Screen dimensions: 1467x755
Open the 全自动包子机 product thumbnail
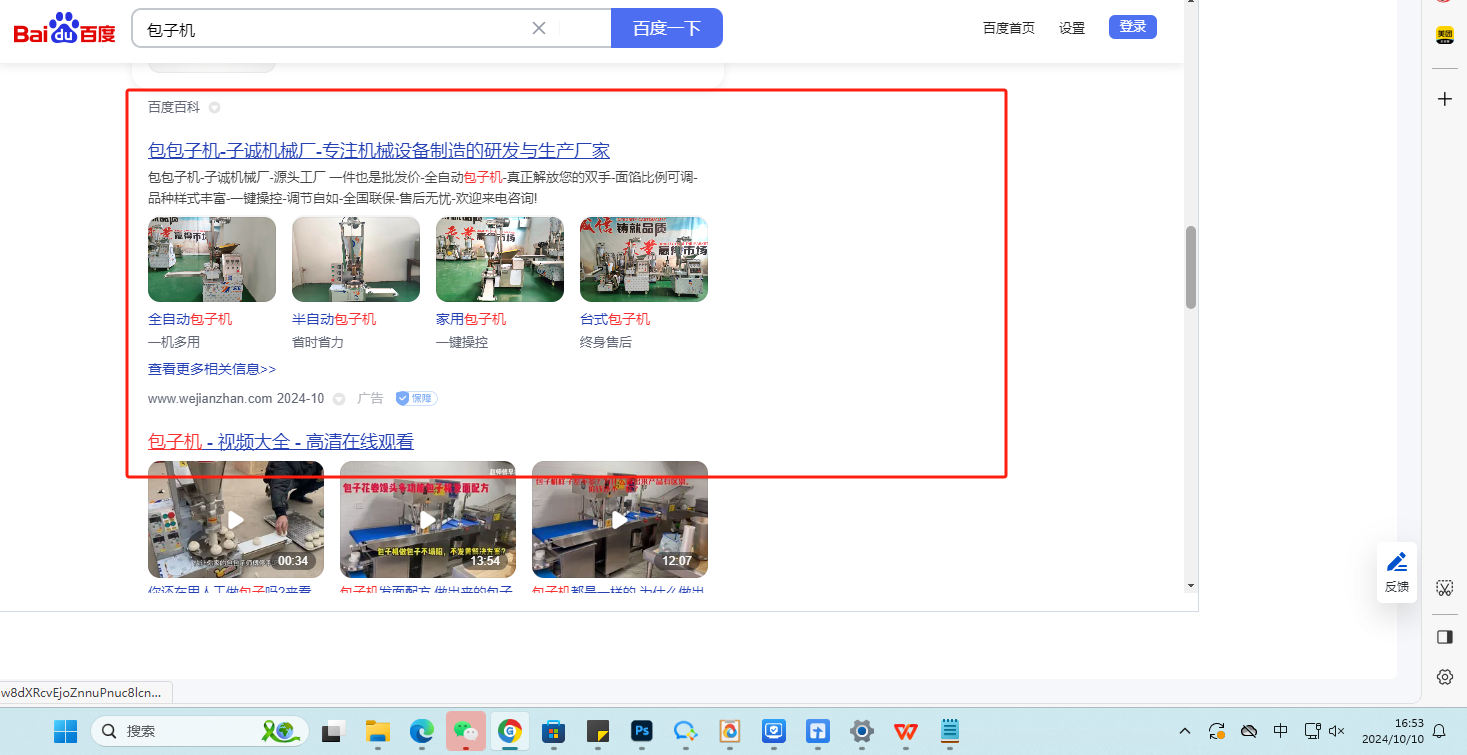click(x=212, y=259)
